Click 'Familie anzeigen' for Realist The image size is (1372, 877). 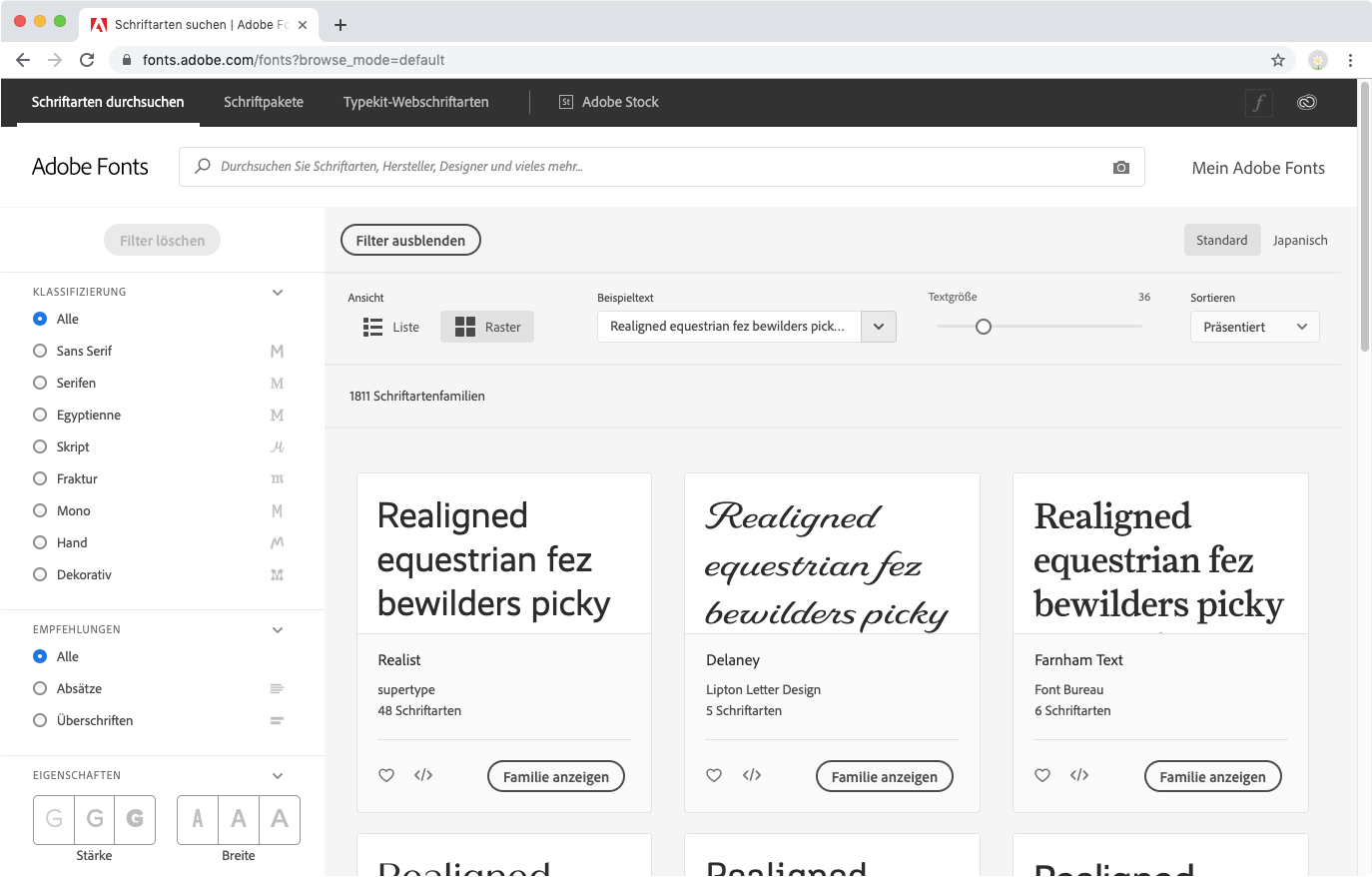tap(556, 776)
